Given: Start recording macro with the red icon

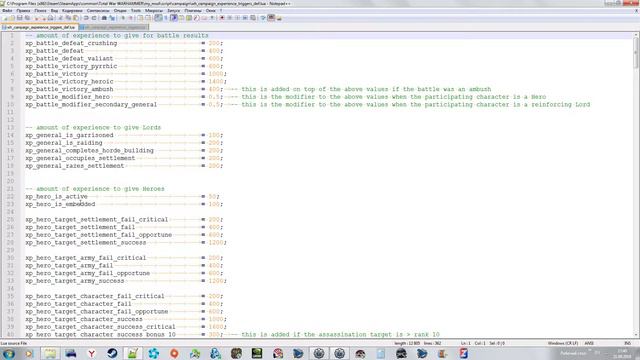Looking at the screenshot, I should tap(222, 18).
